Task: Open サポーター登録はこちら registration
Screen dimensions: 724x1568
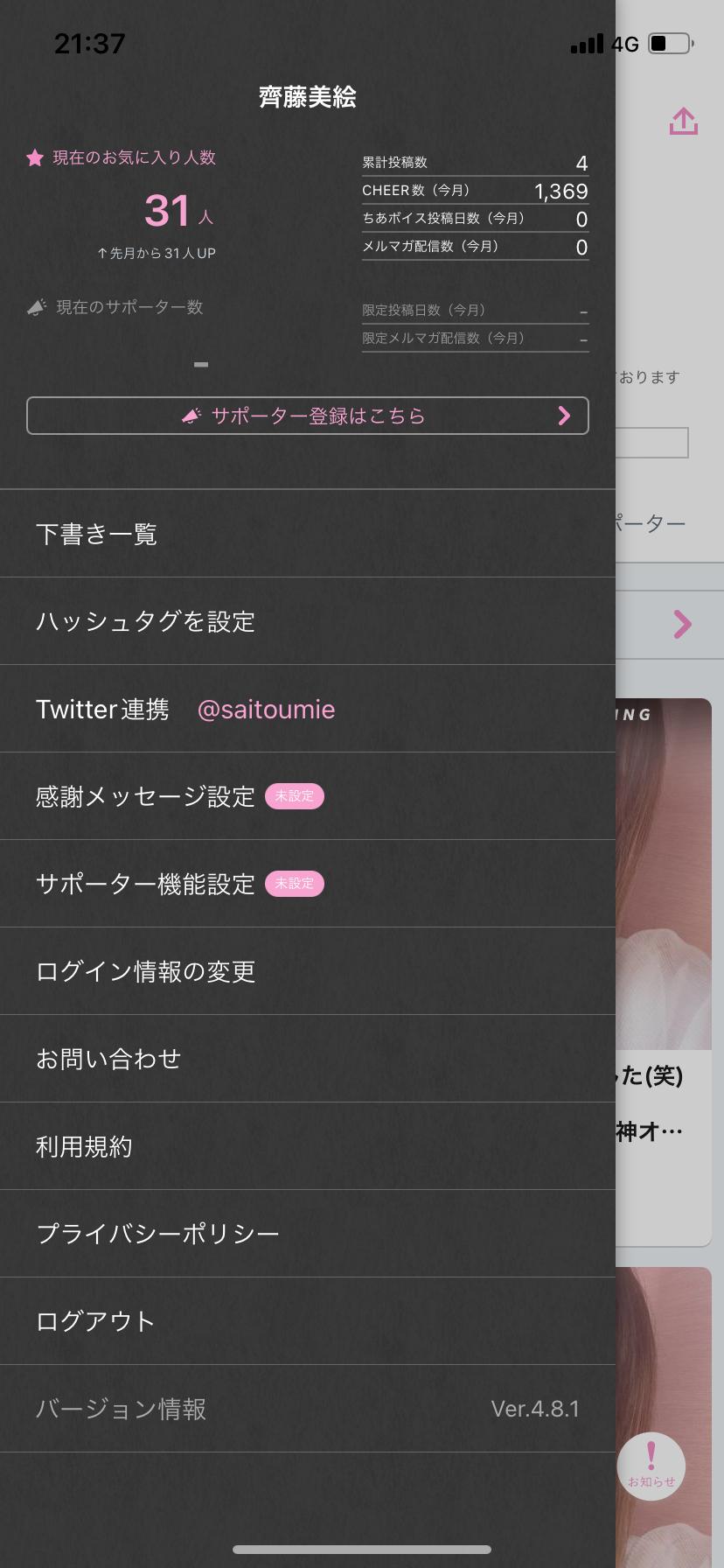Action: [308, 416]
